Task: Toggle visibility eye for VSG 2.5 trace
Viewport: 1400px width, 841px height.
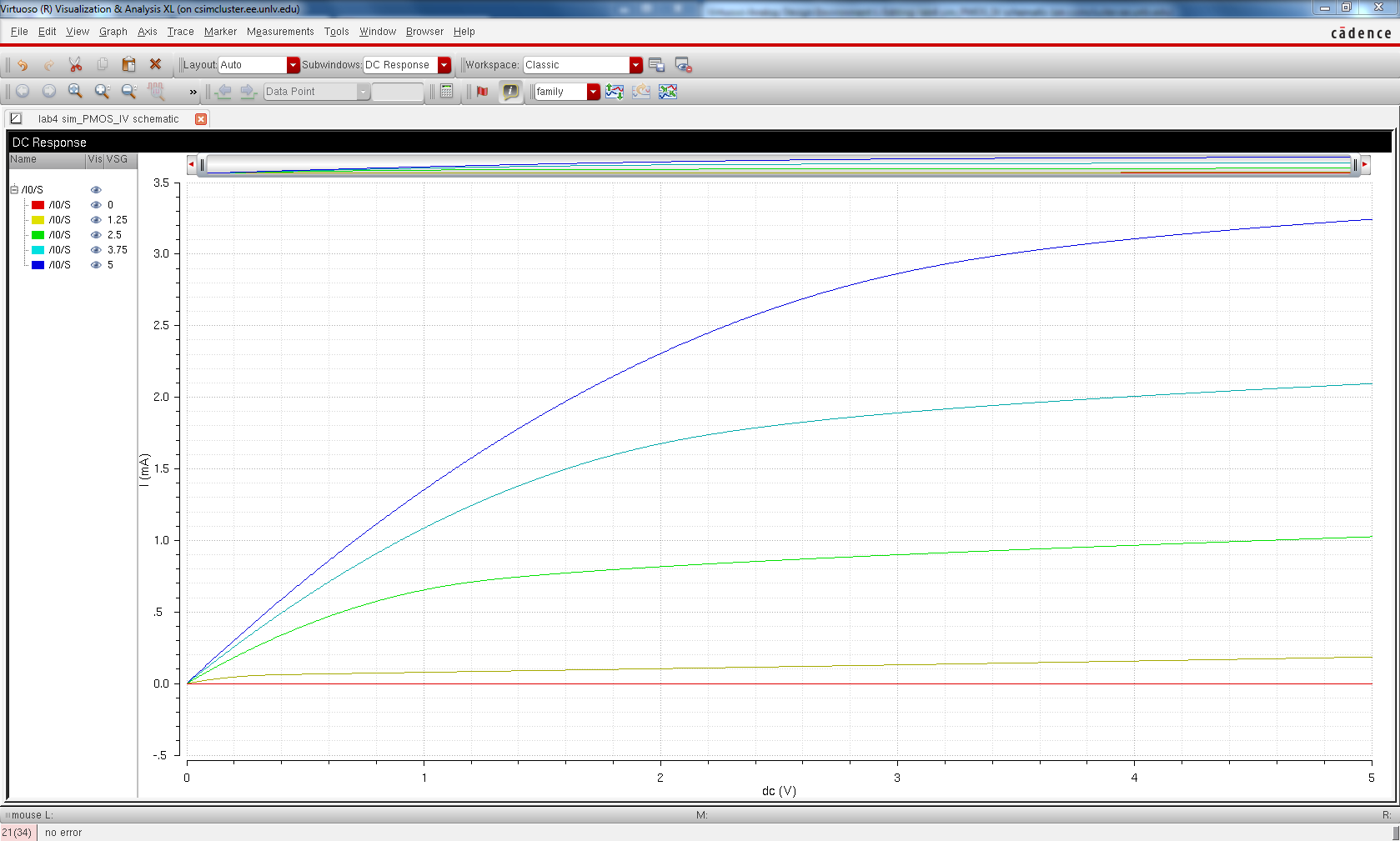Action: pyautogui.click(x=96, y=235)
